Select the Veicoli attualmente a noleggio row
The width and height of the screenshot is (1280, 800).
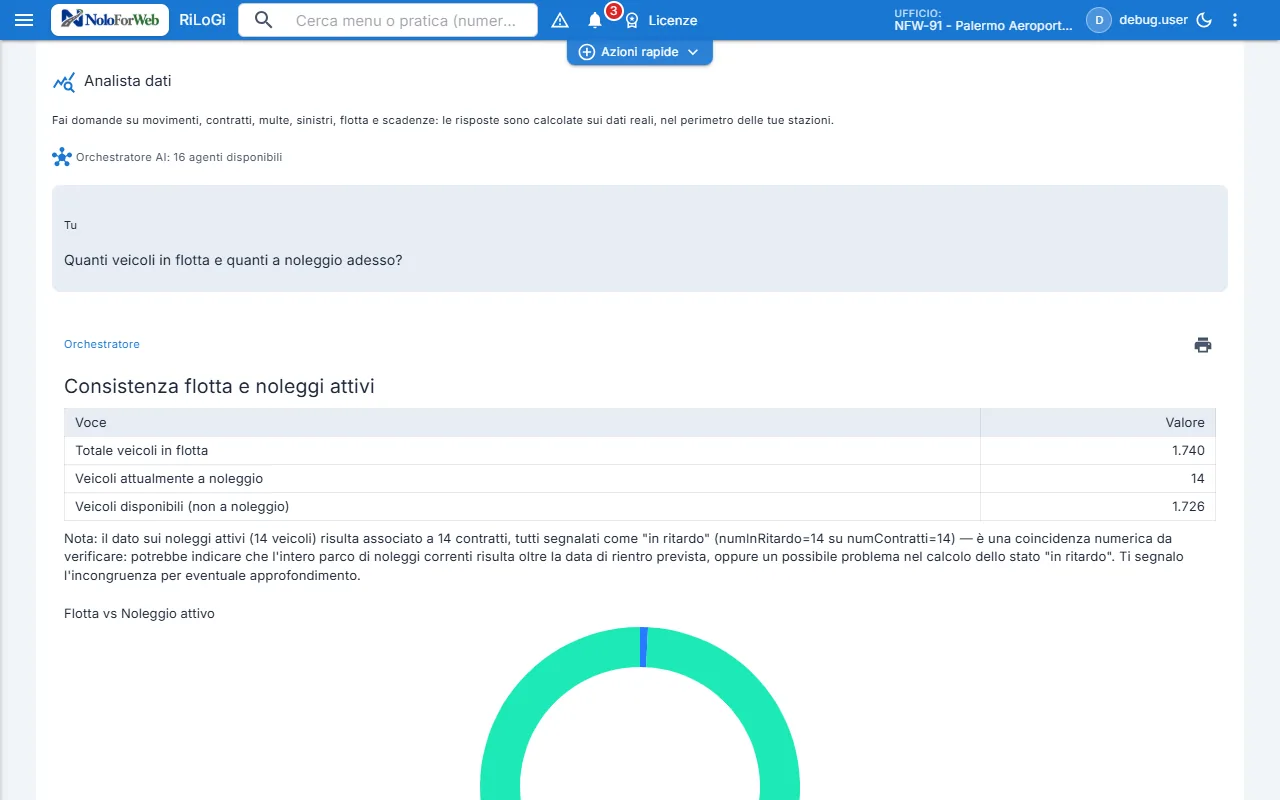point(640,479)
